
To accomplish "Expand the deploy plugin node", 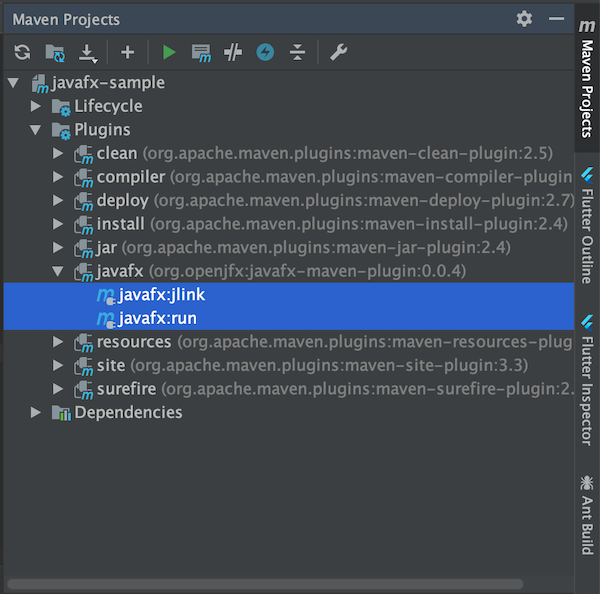I will click(58, 201).
